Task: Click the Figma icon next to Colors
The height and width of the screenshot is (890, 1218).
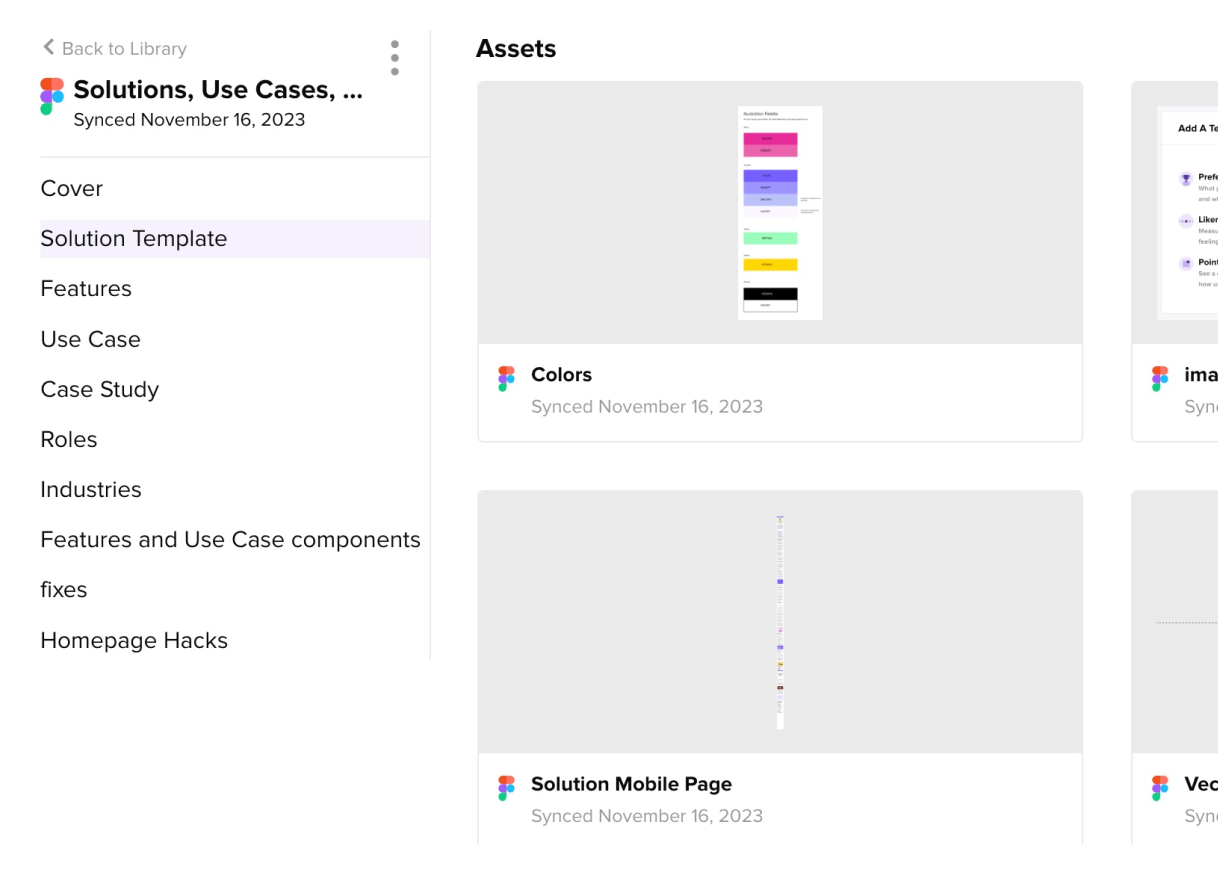Action: pos(507,378)
